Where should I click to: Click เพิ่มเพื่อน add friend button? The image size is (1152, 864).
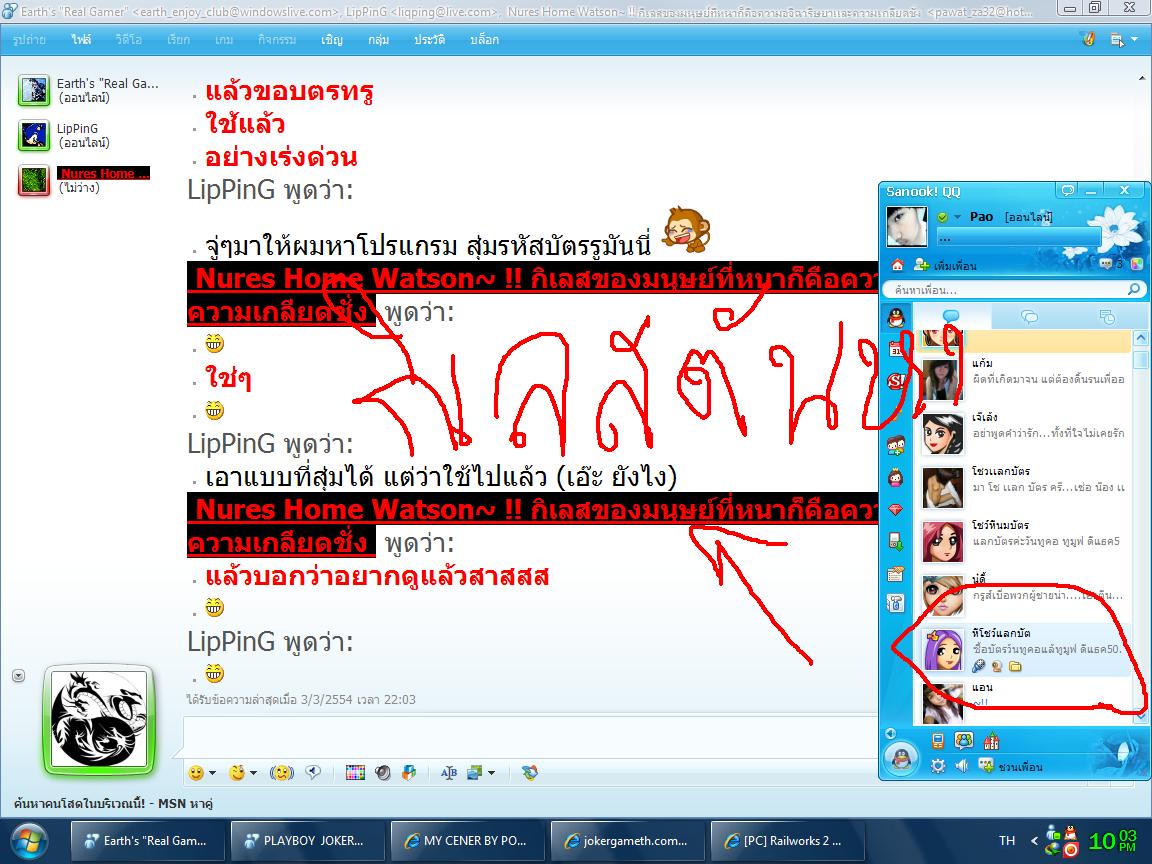coord(946,265)
